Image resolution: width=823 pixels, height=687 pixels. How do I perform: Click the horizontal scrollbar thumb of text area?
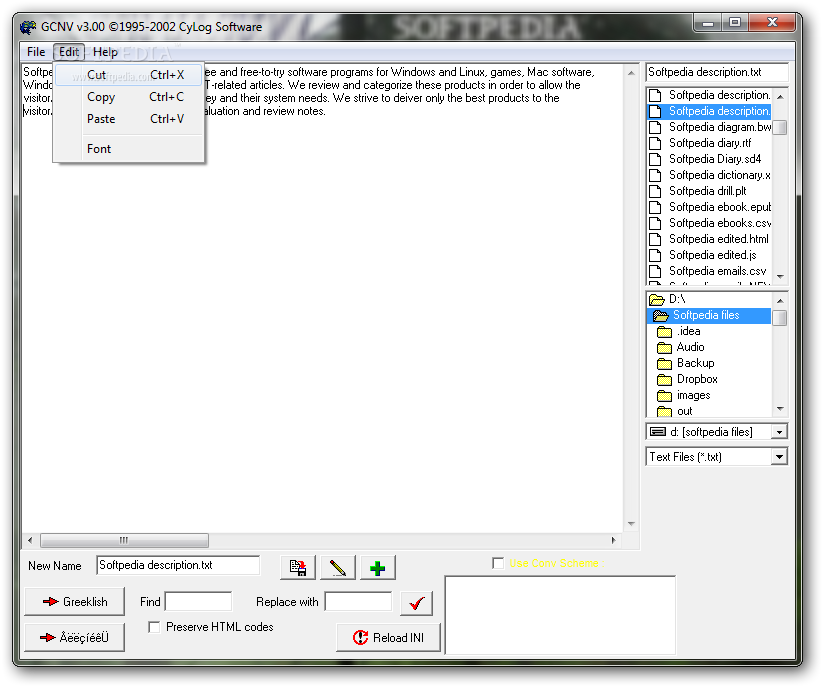(x=124, y=540)
